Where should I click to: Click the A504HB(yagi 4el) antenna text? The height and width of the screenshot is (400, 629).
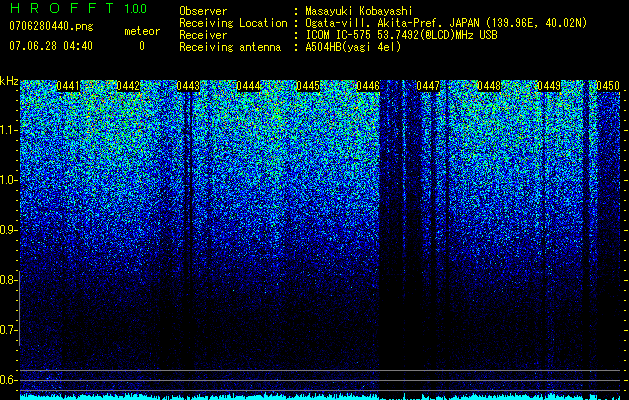[x=353, y=47]
